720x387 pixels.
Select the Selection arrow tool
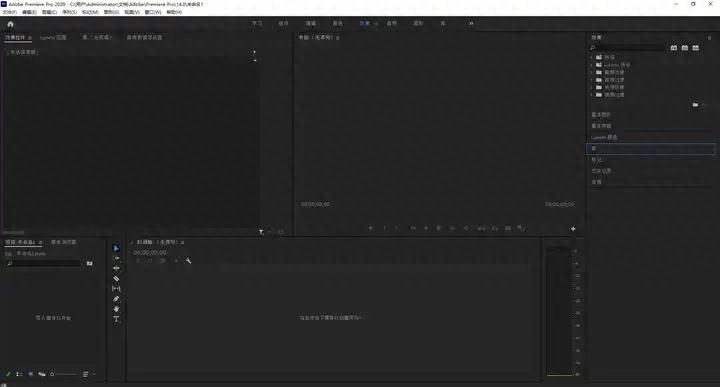(116, 248)
